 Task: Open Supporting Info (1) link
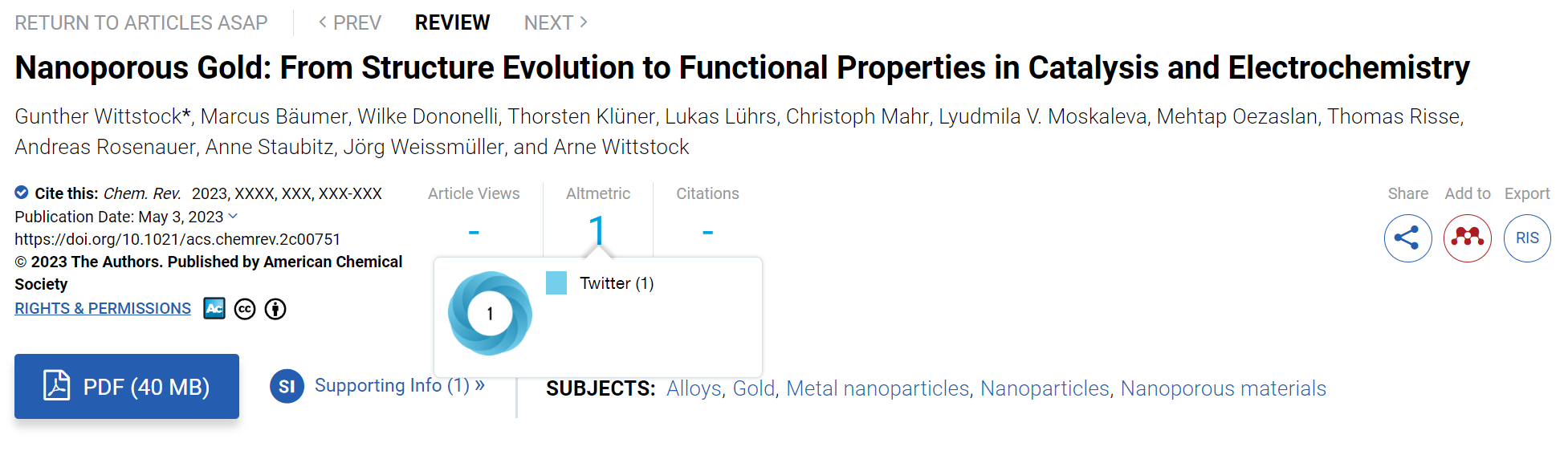coord(399,386)
